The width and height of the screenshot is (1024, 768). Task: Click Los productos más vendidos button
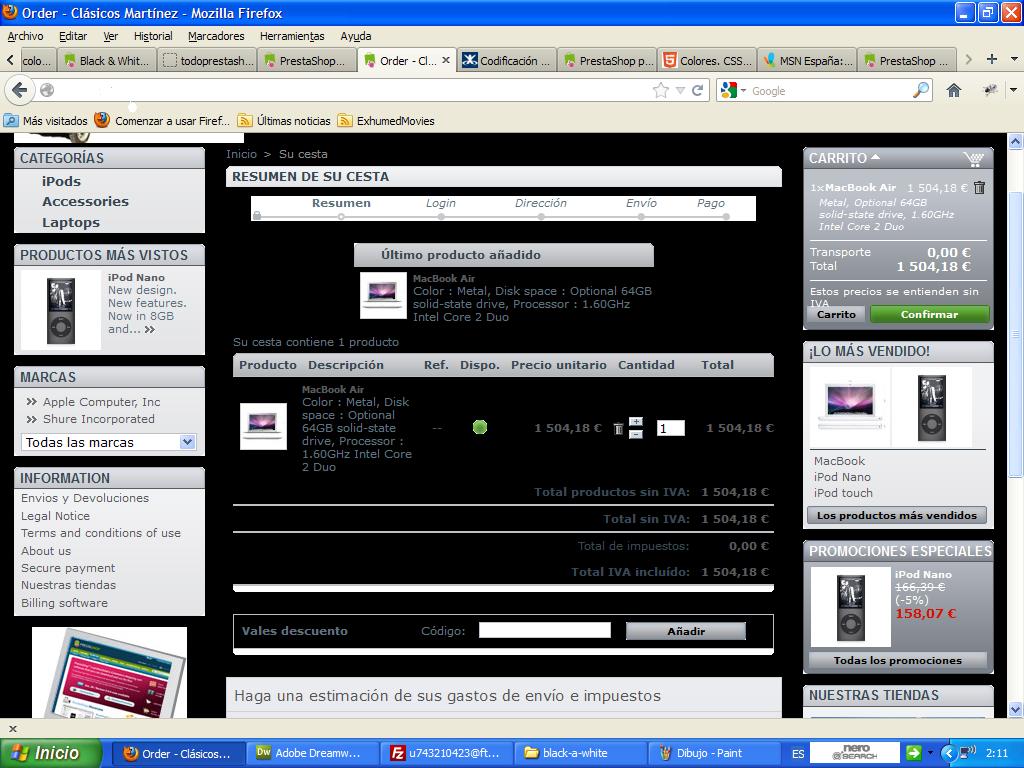point(897,515)
